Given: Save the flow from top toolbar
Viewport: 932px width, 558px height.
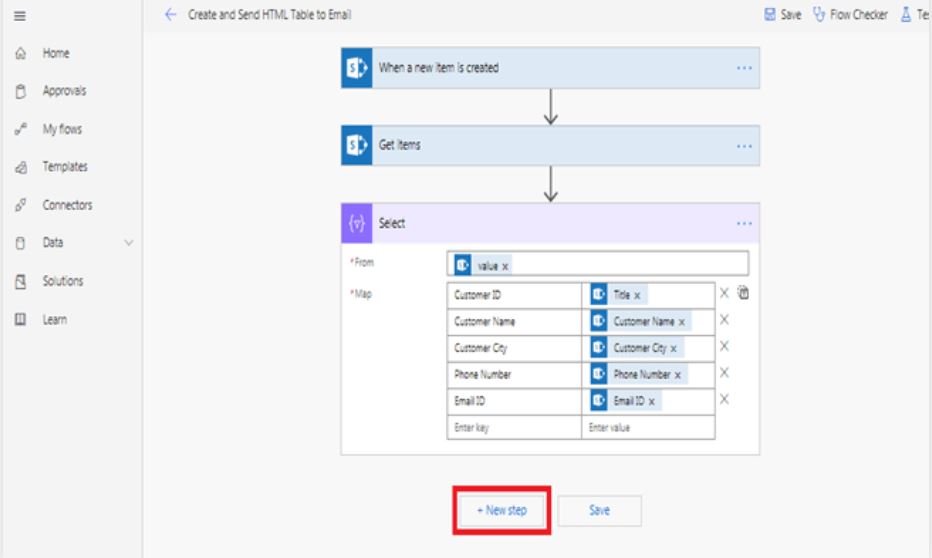Looking at the screenshot, I should pos(783,15).
